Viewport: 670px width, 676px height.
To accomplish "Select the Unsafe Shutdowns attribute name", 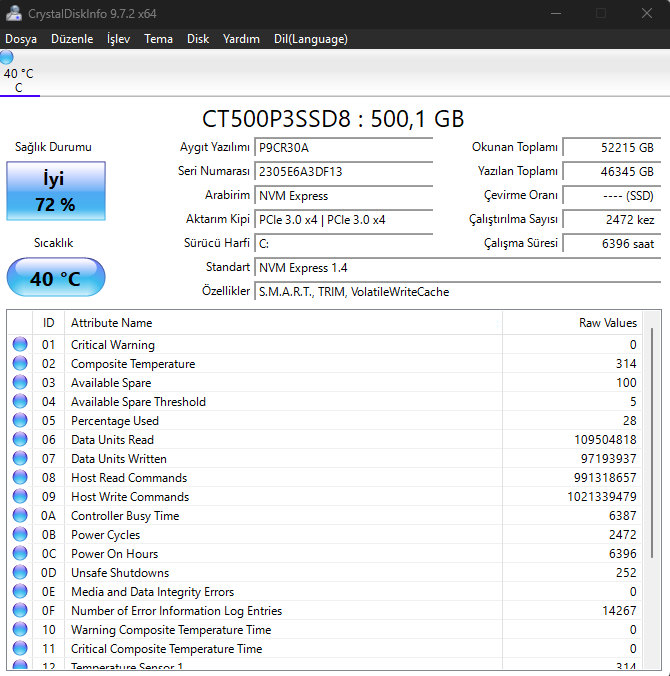I will pos(120,573).
